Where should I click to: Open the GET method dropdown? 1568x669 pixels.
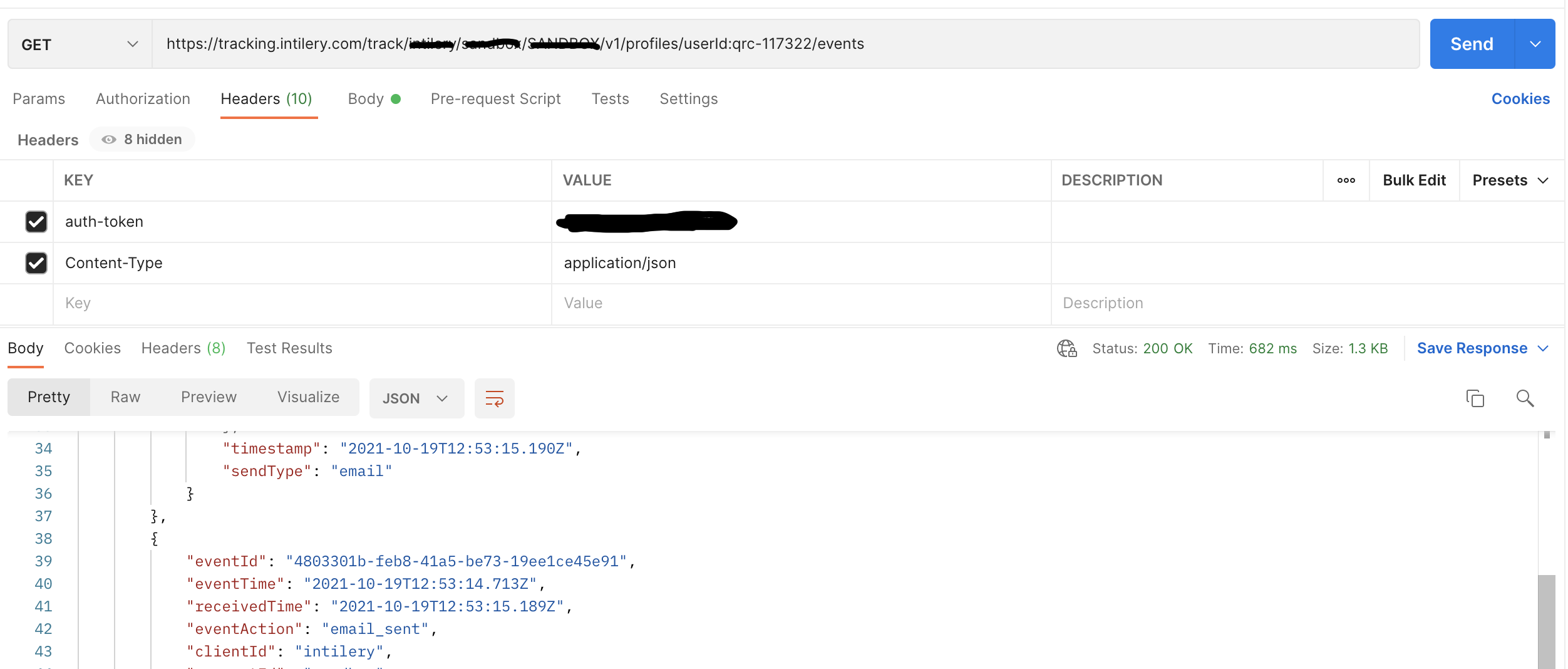(80, 44)
